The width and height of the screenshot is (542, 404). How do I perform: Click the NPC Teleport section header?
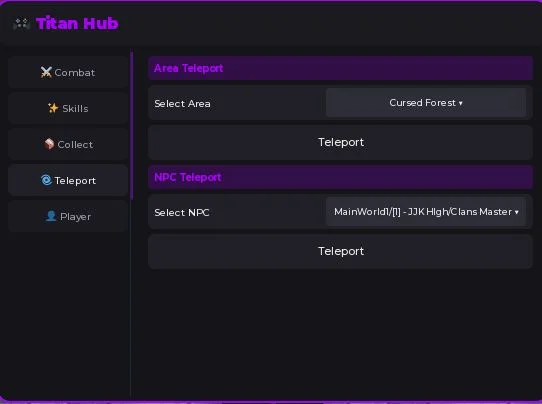pyautogui.click(x=340, y=177)
